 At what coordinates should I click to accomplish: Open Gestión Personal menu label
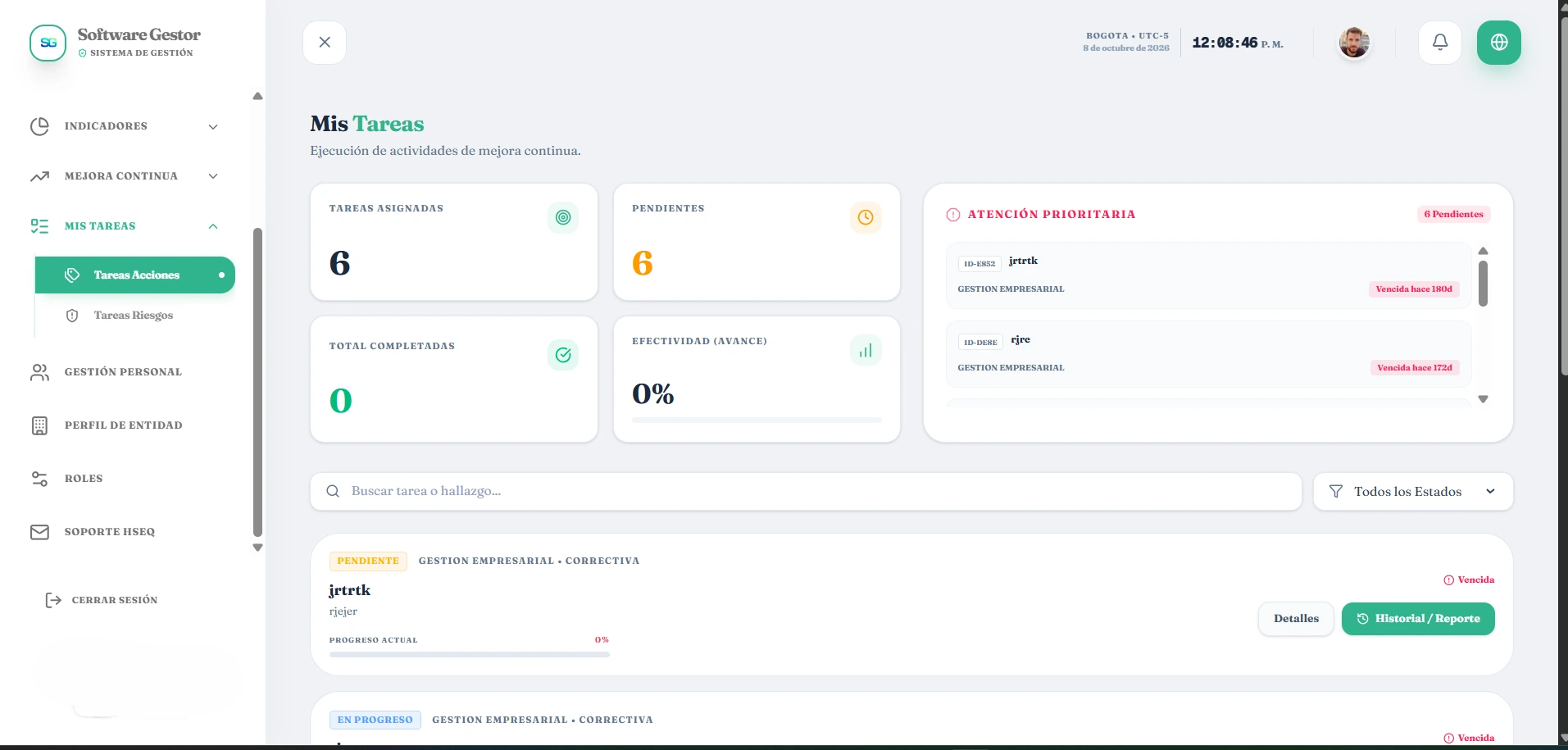(x=123, y=372)
